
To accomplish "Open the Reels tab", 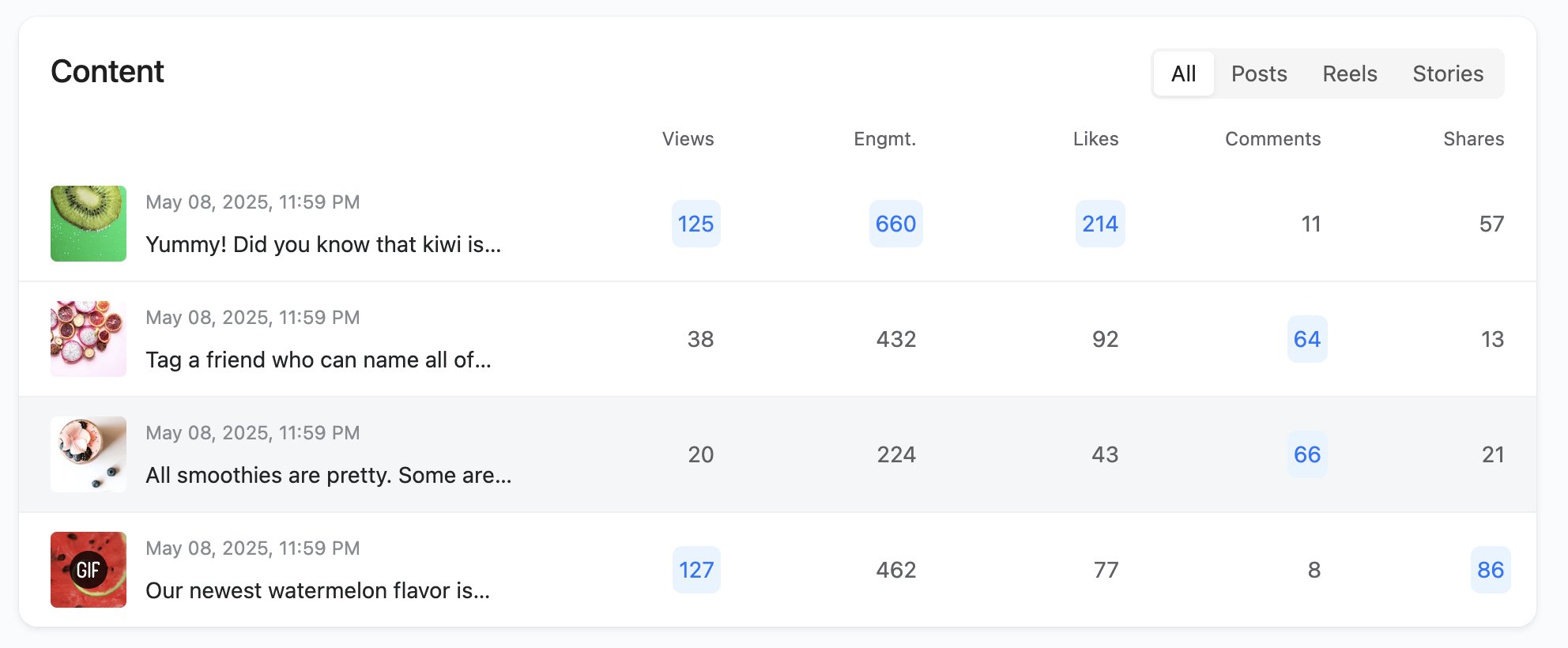I will [x=1350, y=73].
